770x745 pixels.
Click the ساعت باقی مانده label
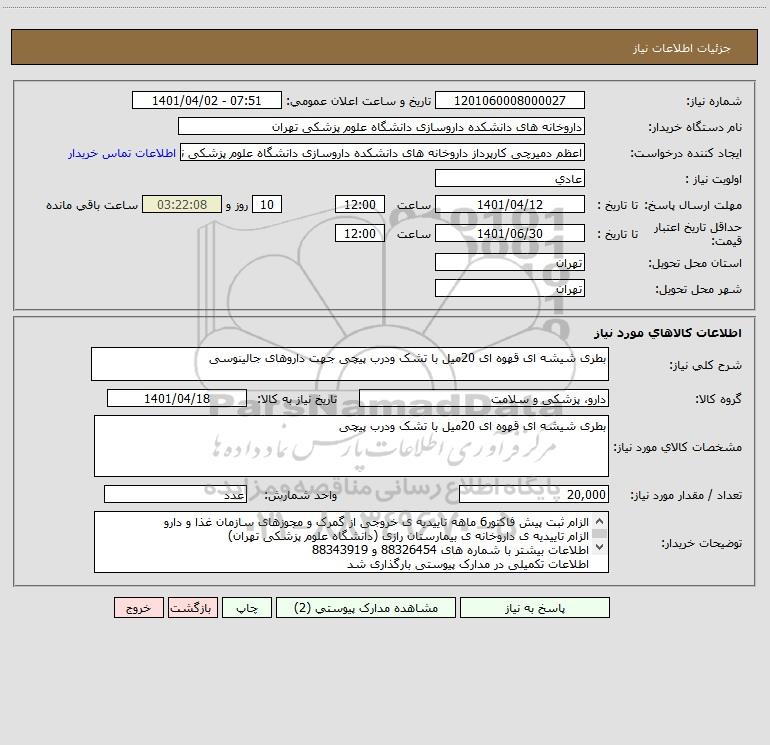[92, 205]
